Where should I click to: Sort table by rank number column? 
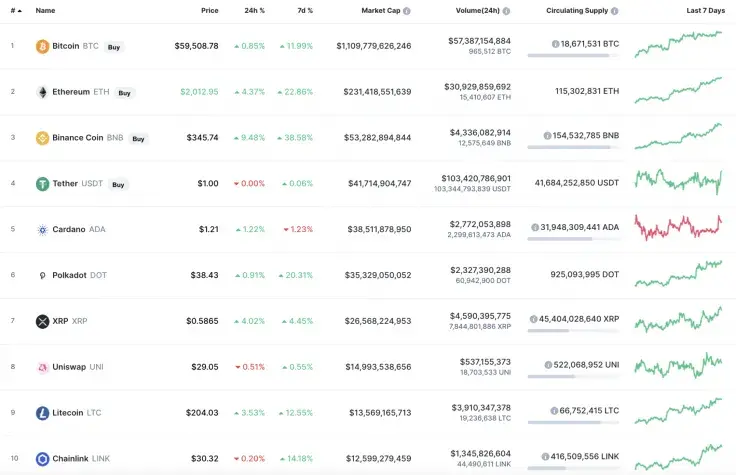tap(15, 10)
